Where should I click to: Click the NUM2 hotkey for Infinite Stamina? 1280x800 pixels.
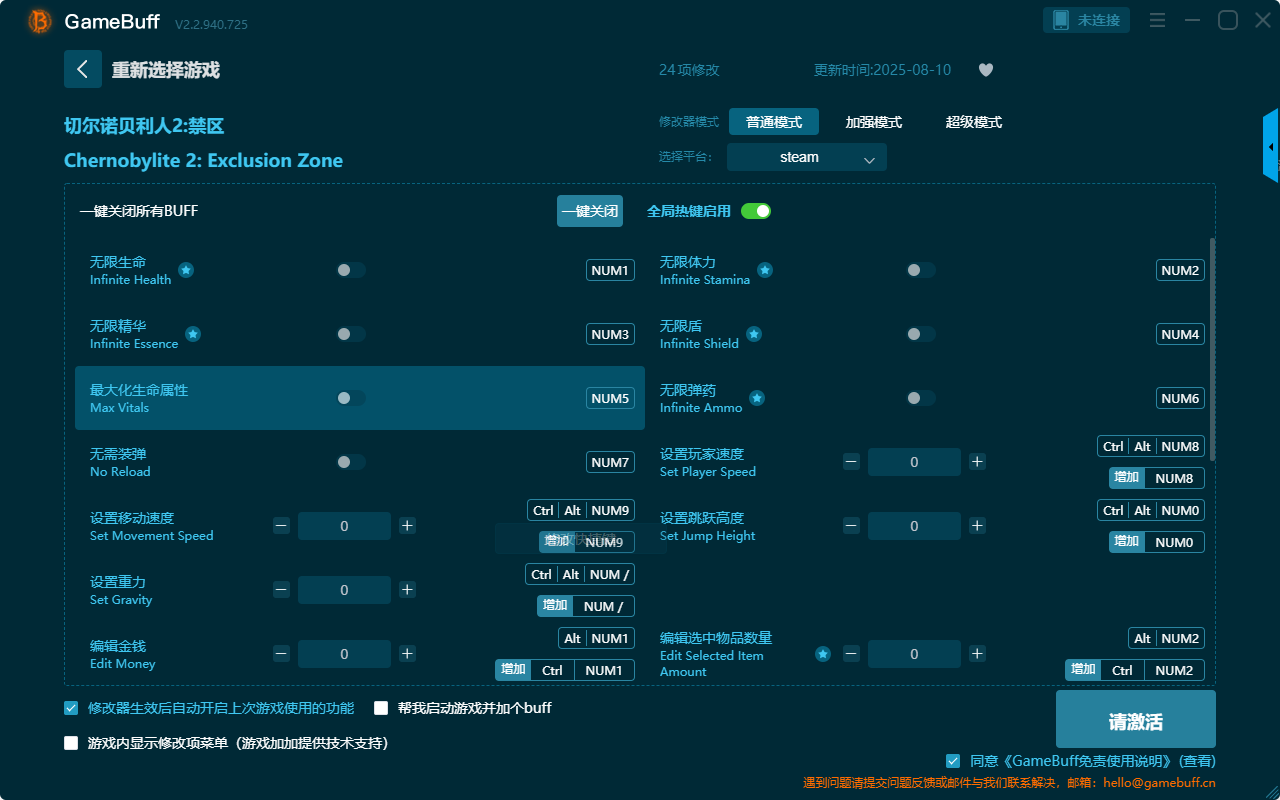tap(1180, 270)
